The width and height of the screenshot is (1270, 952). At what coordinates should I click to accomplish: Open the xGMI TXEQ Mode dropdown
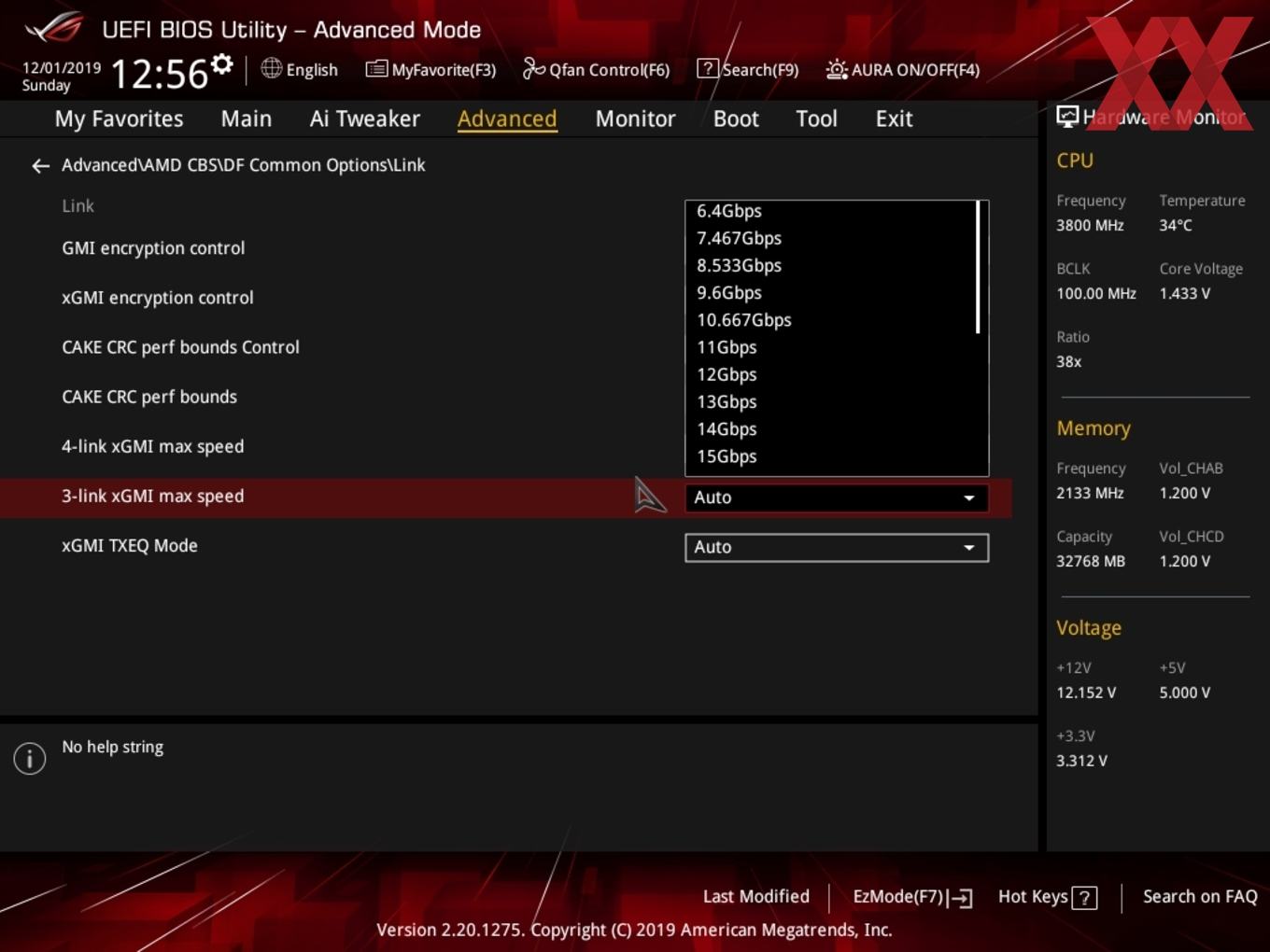click(x=837, y=547)
